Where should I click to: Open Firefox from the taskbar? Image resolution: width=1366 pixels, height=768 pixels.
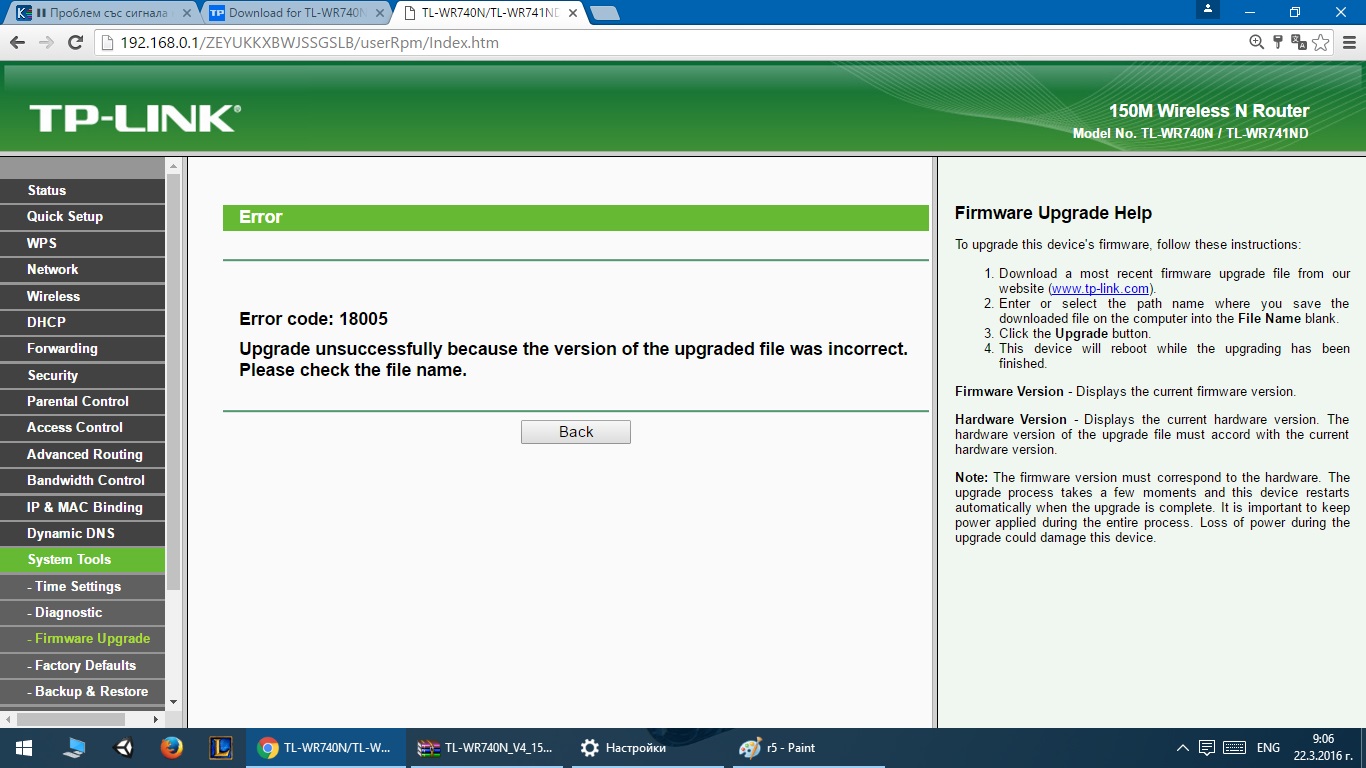[x=171, y=748]
